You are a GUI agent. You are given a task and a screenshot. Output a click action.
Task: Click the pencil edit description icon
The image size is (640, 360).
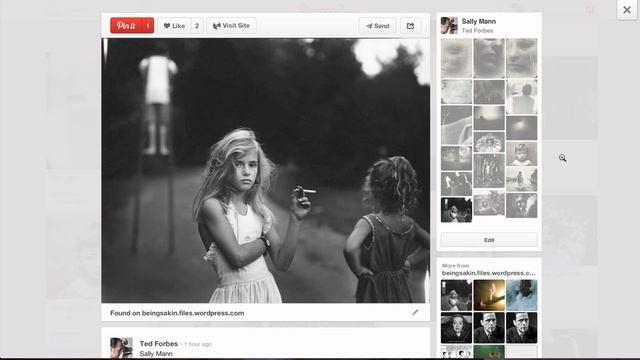tap(415, 313)
